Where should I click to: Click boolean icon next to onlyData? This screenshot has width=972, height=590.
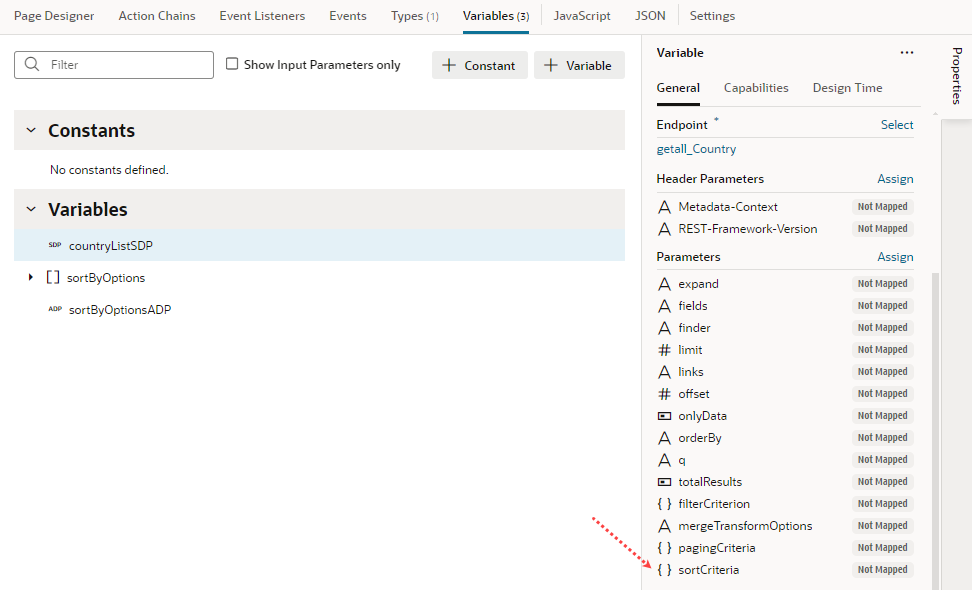(665, 416)
